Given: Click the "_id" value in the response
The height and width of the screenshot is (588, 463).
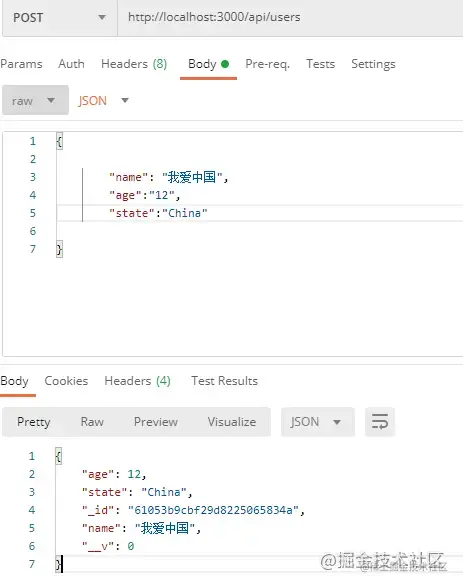Looking at the screenshot, I should click(x=213, y=510).
